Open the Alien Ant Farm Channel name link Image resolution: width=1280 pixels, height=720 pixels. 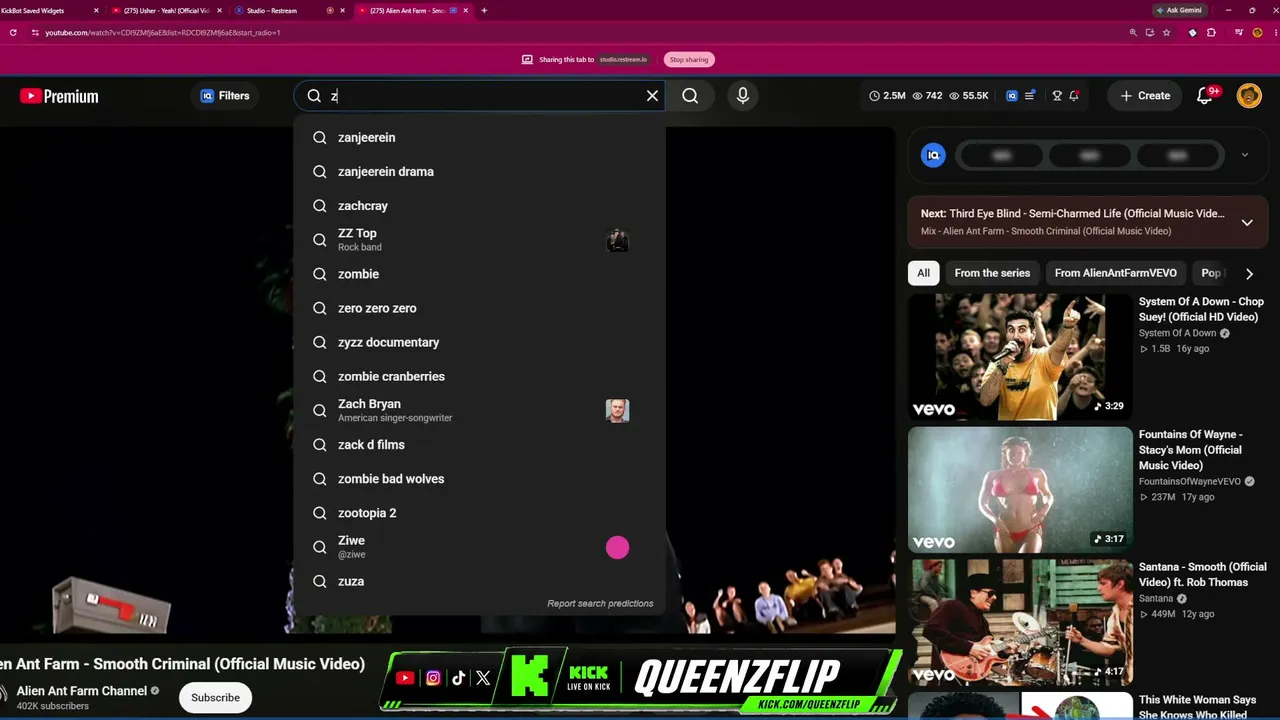(82, 691)
